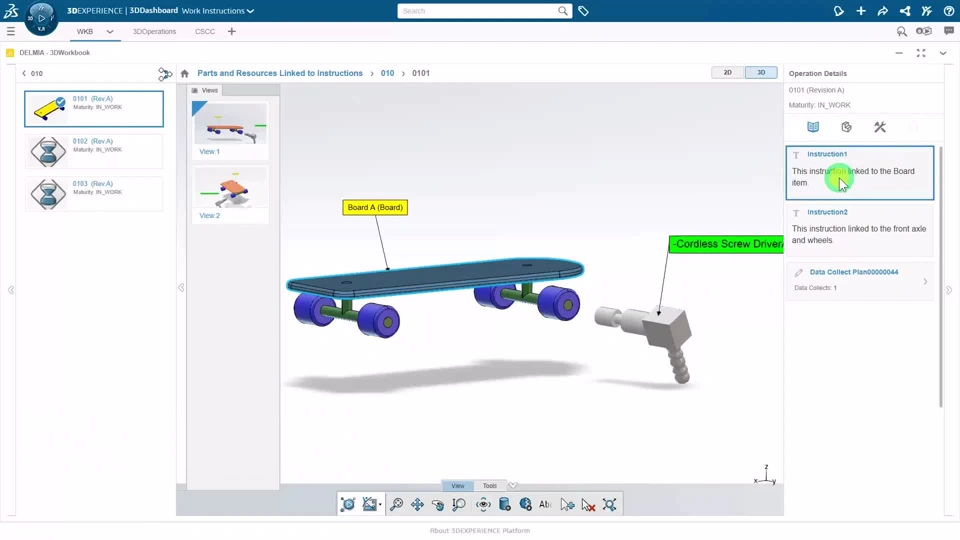Viewport: 960px width, 540px height.
Task: Open notifications bell icon
Action: pos(839,11)
